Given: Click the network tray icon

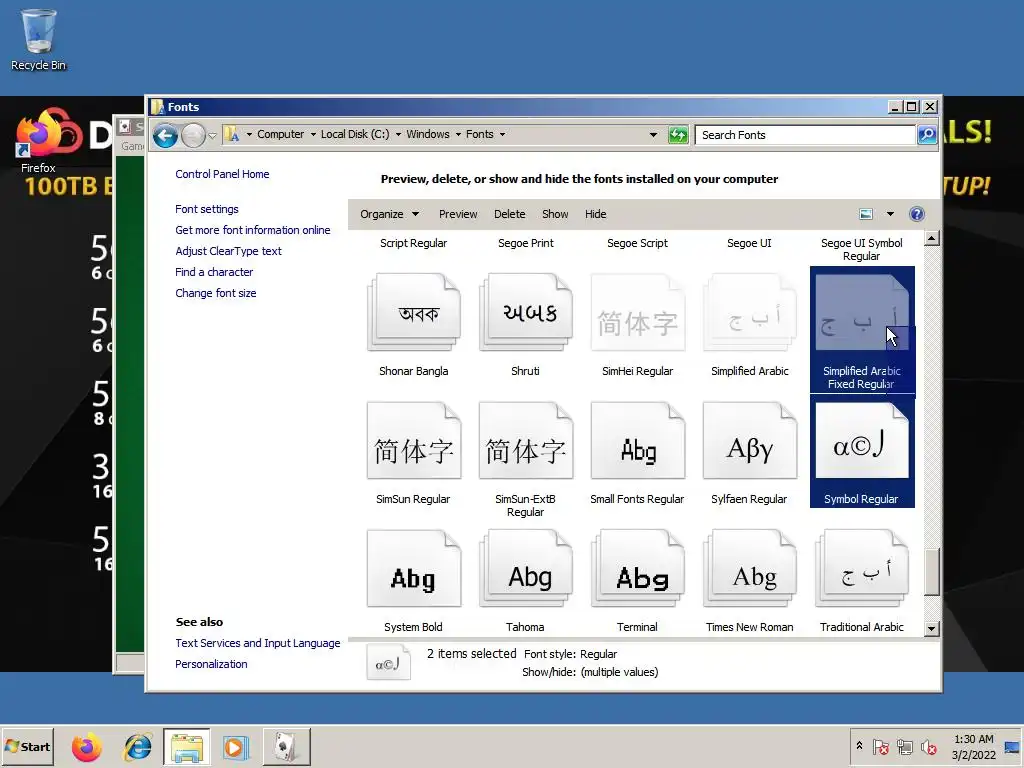Looking at the screenshot, I should coord(904,747).
